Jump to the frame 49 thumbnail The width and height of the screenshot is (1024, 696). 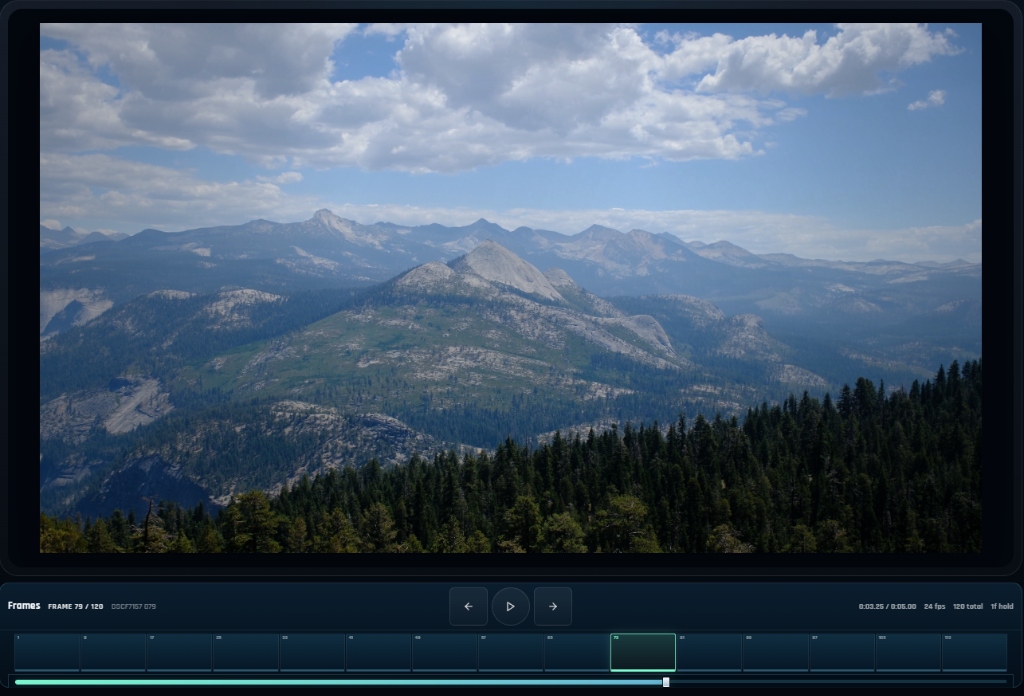[x=445, y=652]
